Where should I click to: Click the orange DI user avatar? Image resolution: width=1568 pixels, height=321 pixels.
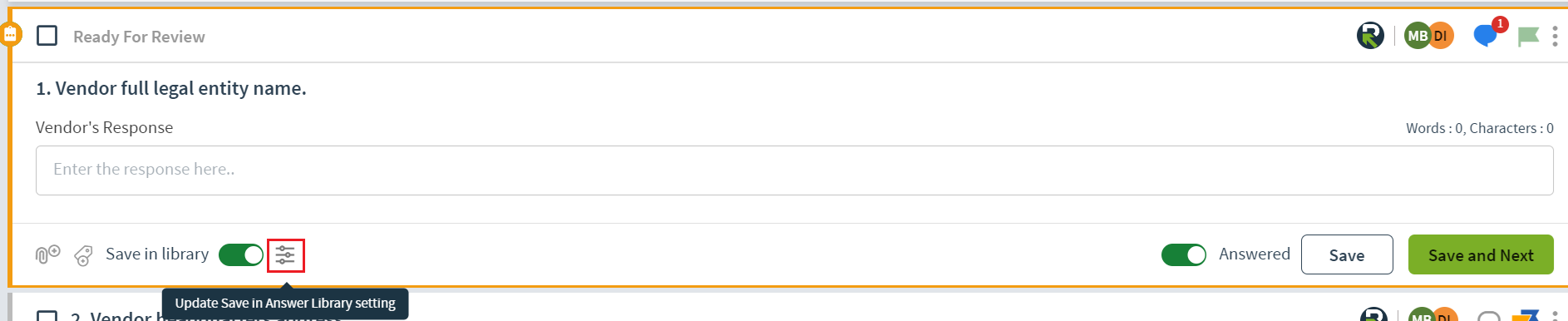(1442, 36)
